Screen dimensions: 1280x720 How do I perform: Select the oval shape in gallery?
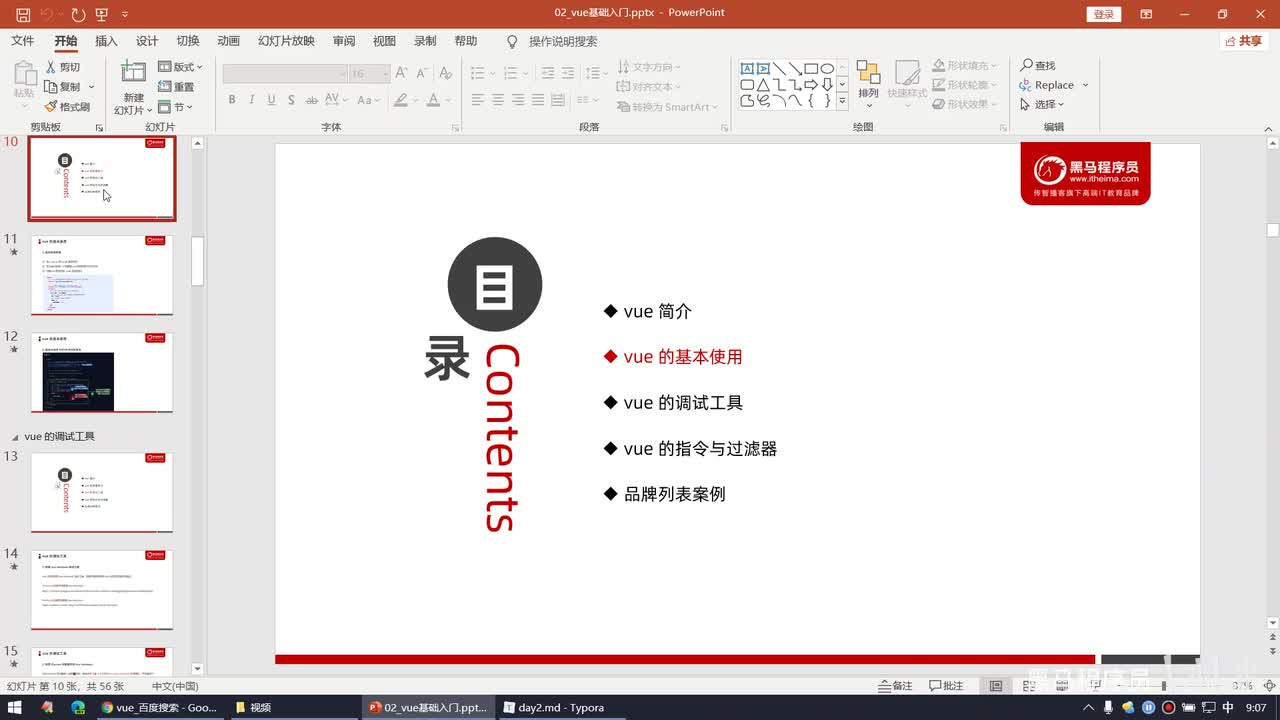(828, 68)
